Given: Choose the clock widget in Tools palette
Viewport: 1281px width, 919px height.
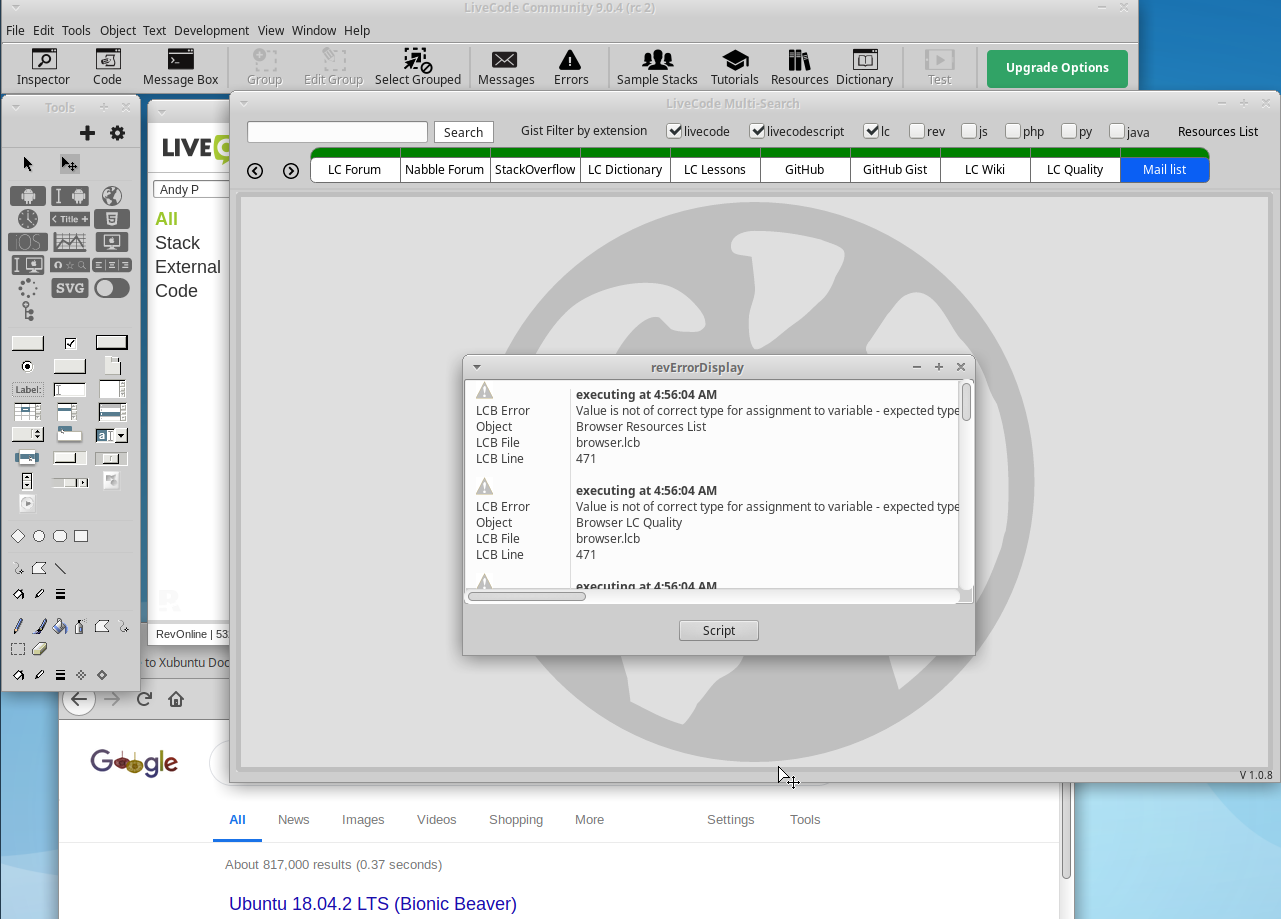Looking at the screenshot, I should click(x=28, y=218).
